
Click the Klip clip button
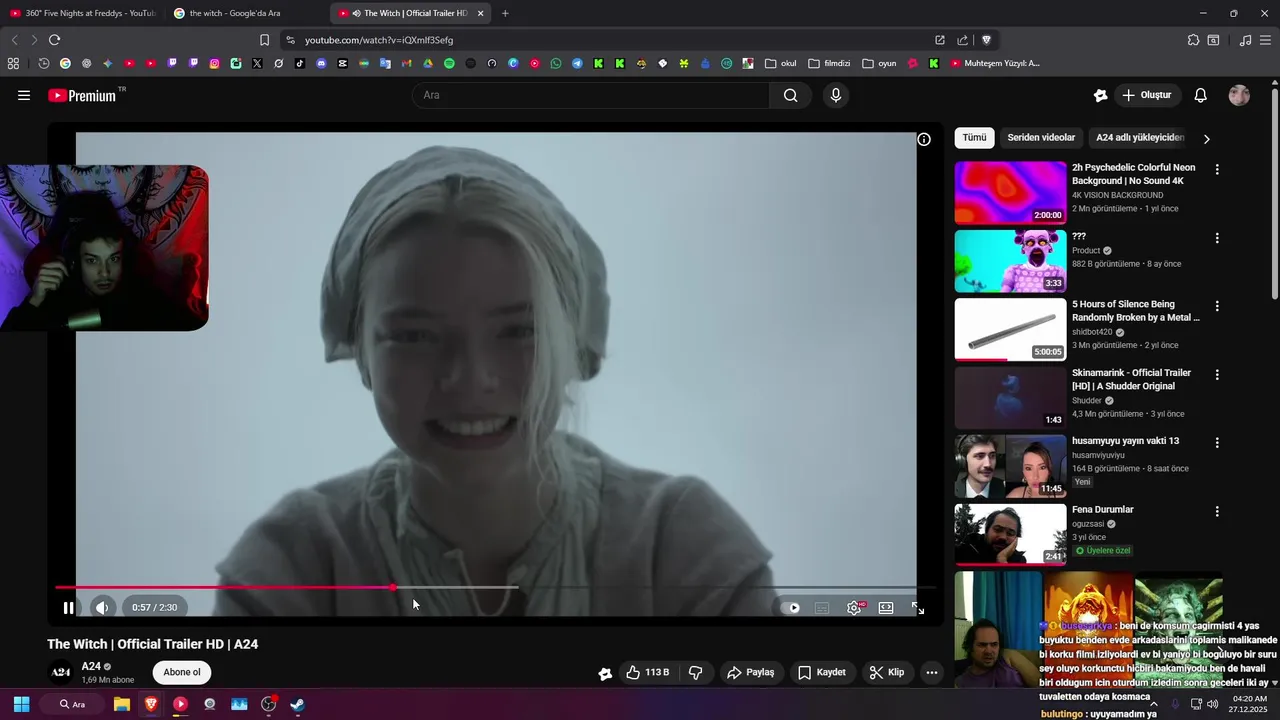(886, 672)
